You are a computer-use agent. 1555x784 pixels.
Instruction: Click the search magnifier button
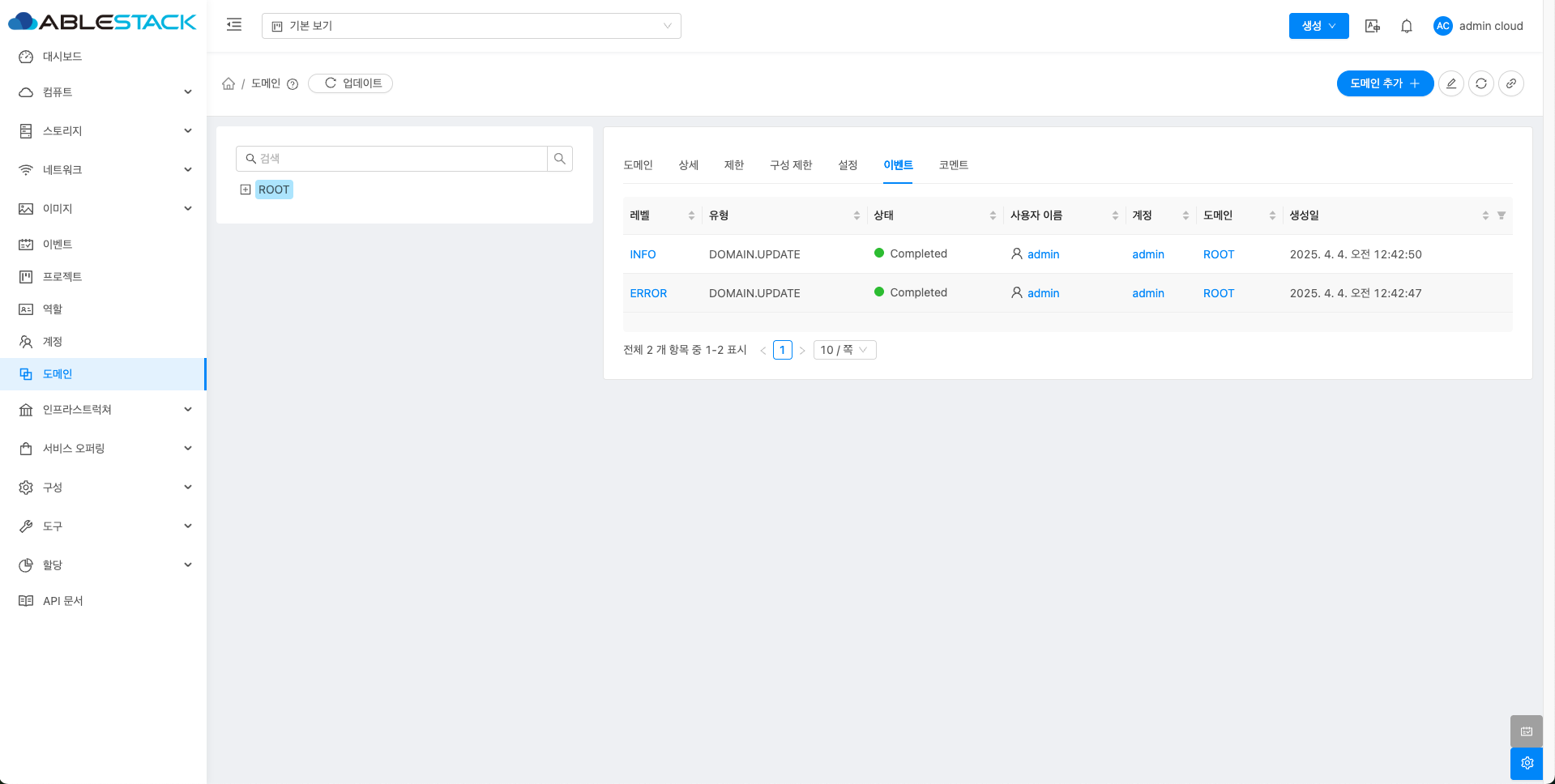click(x=560, y=159)
